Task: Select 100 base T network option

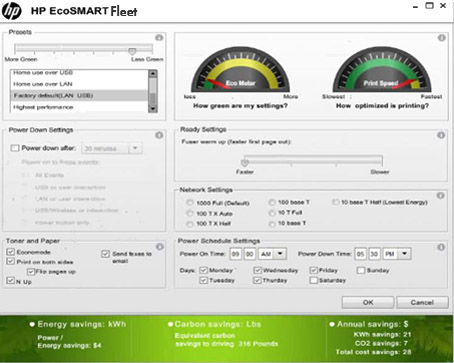Action: (272, 202)
